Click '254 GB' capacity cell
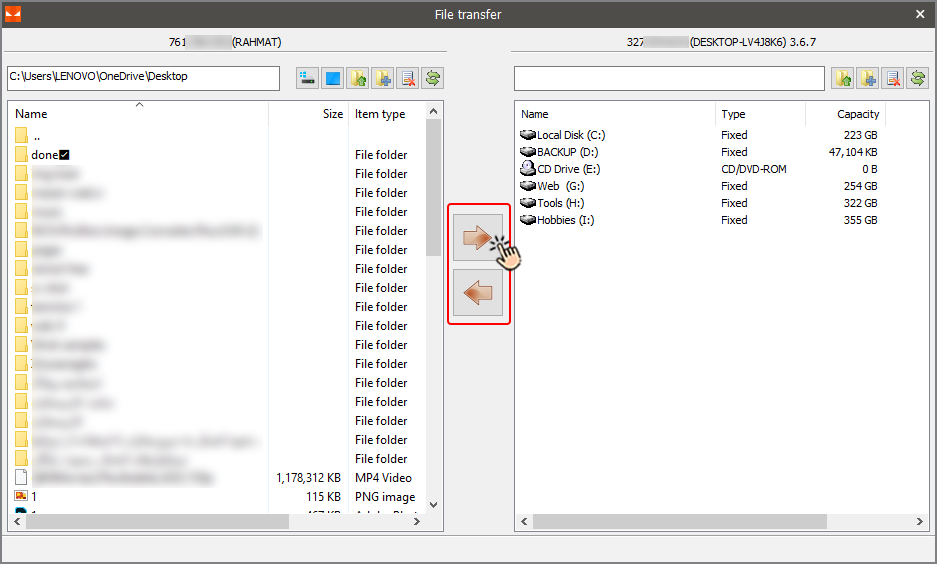 [x=861, y=186]
